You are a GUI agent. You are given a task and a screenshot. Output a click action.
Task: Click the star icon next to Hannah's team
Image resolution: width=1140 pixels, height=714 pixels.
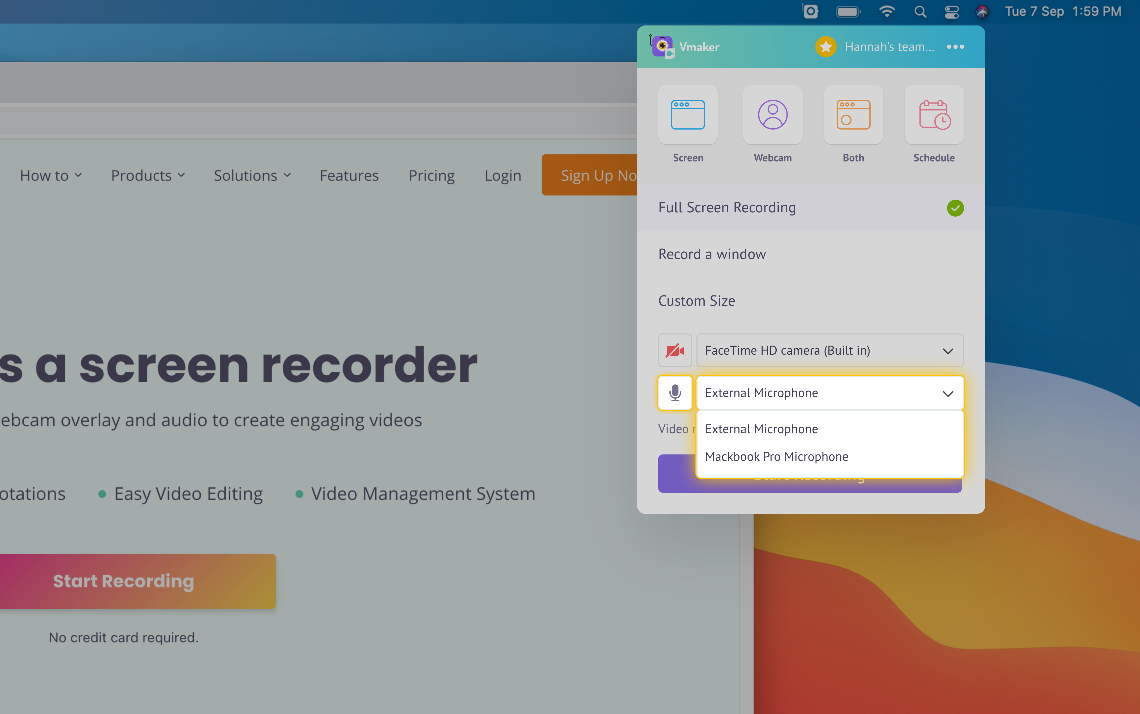(x=826, y=46)
